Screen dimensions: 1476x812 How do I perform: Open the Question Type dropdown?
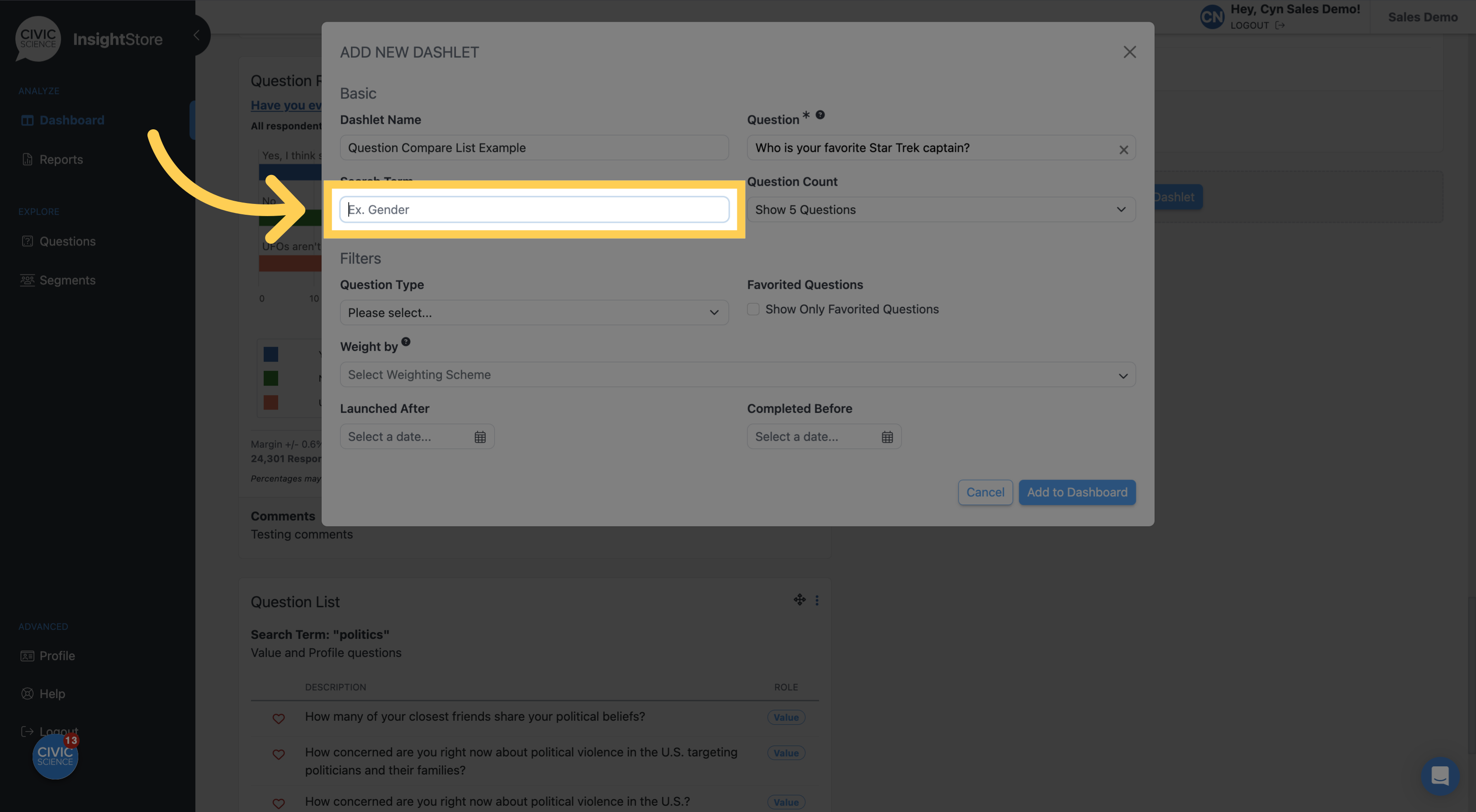pyautogui.click(x=534, y=311)
